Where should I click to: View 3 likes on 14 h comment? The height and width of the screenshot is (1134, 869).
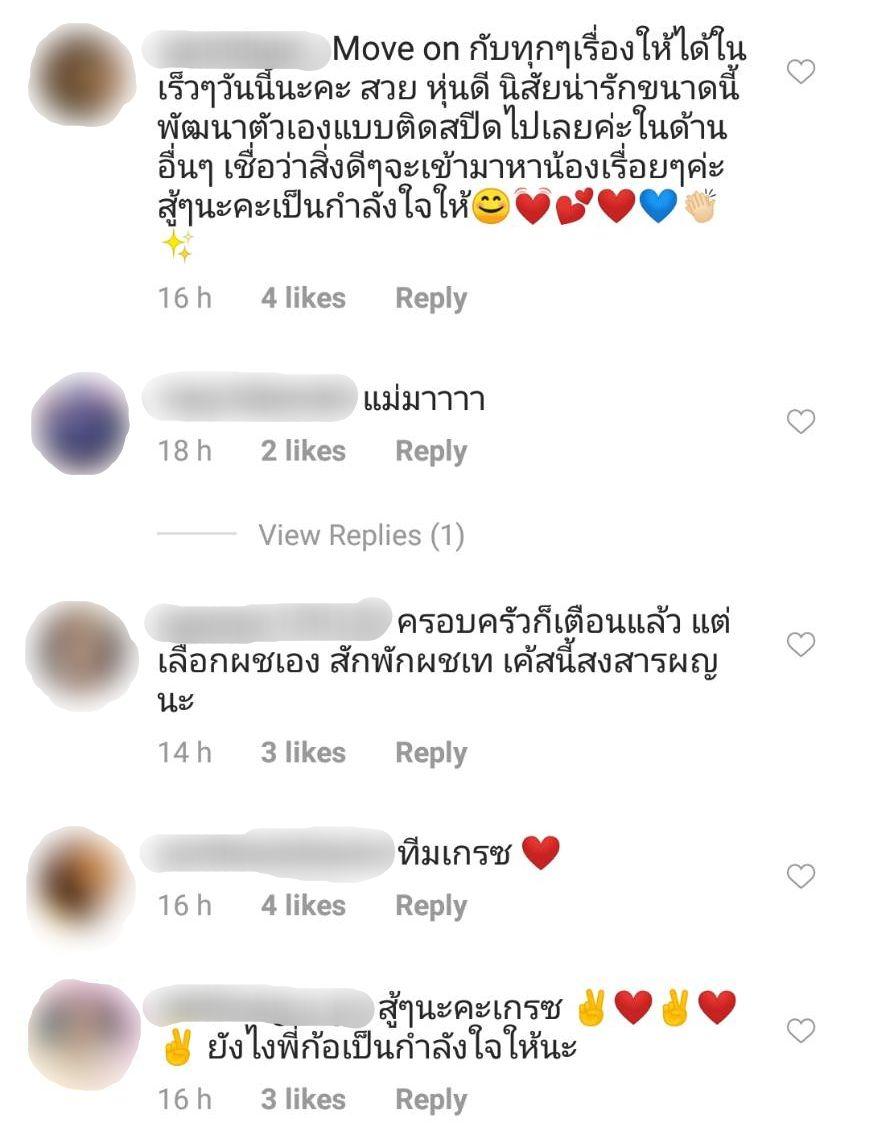[304, 752]
